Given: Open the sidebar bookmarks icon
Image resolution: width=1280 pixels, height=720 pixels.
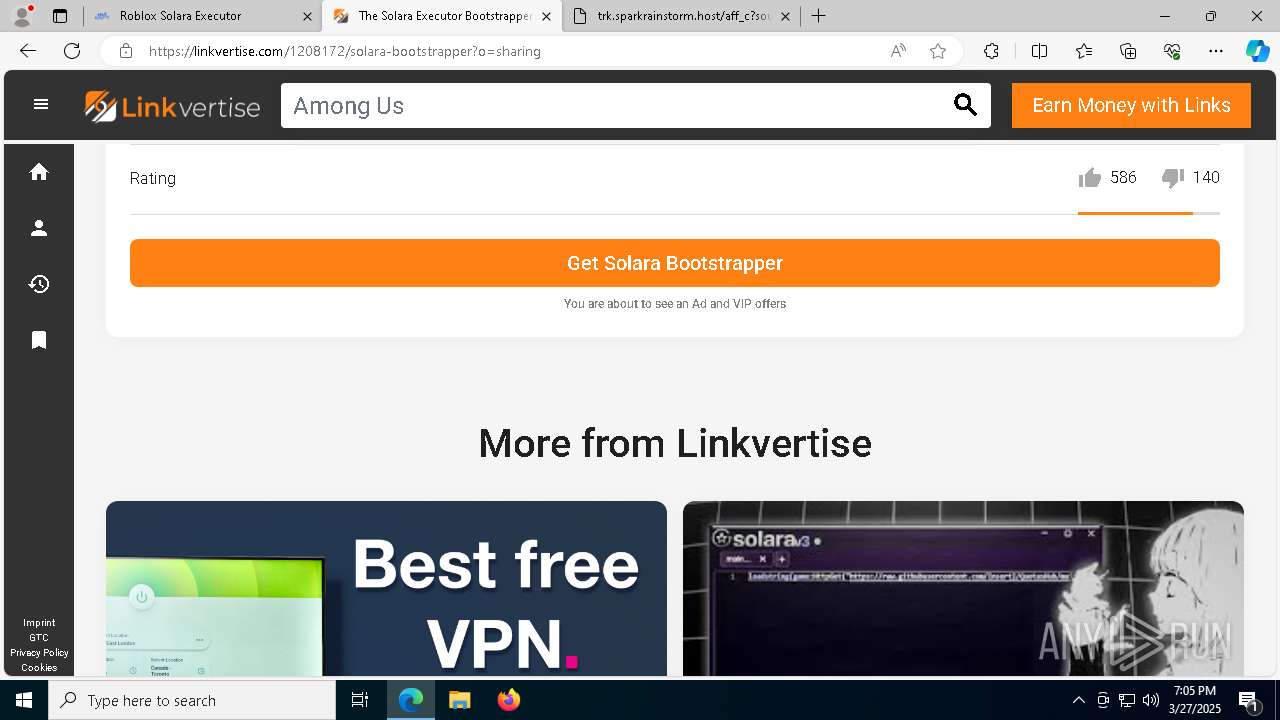Looking at the screenshot, I should point(39,340).
